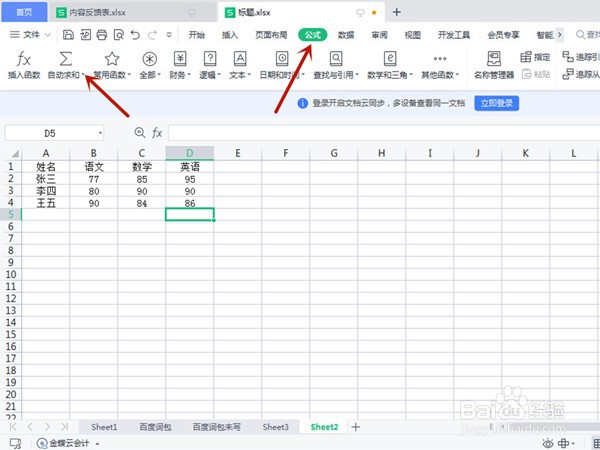Click the Name Box showing D5

click(50, 133)
